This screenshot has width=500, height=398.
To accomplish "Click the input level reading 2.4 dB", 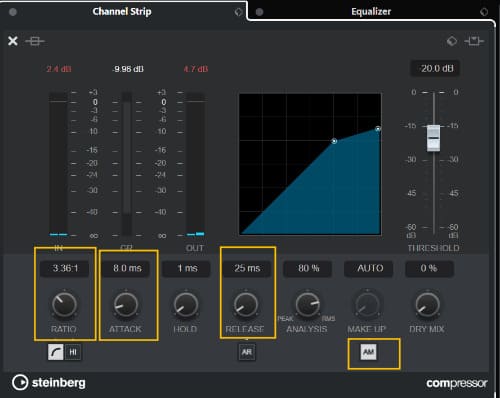I will [x=59, y=69].
